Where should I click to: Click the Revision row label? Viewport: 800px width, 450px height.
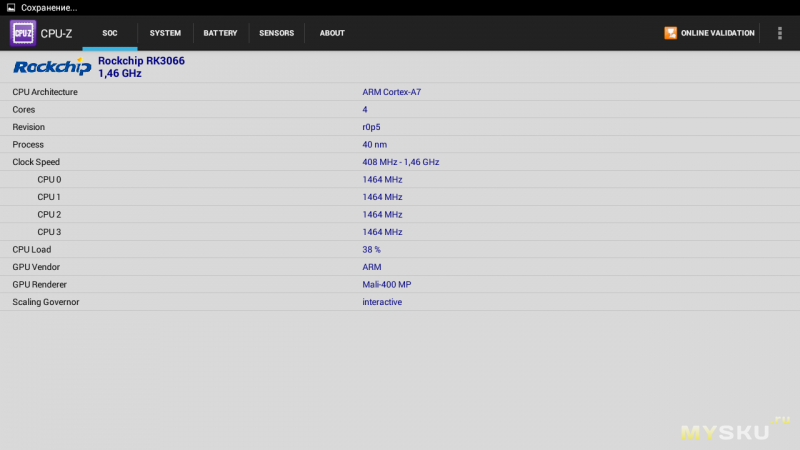click(x=29, y=127)
